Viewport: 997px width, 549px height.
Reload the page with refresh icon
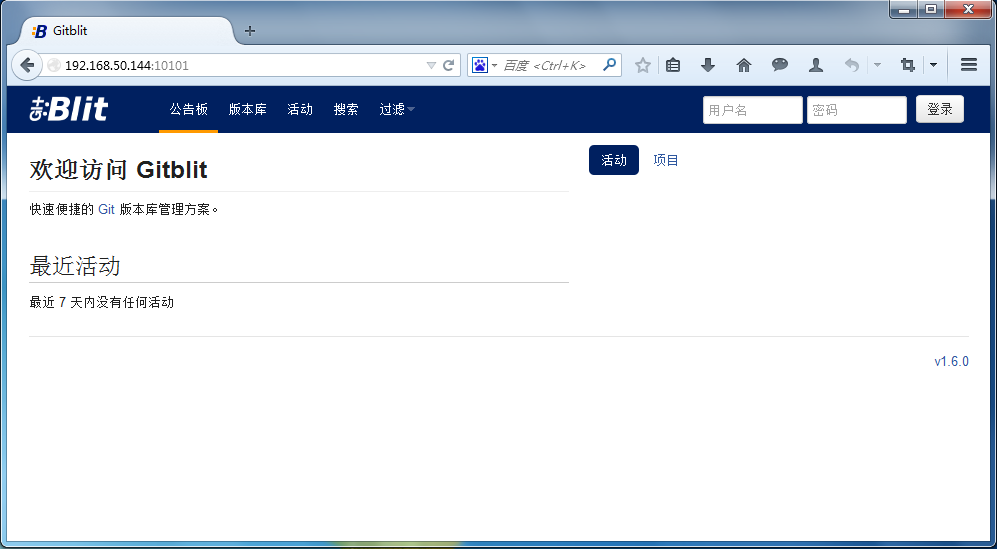[449, 66]
